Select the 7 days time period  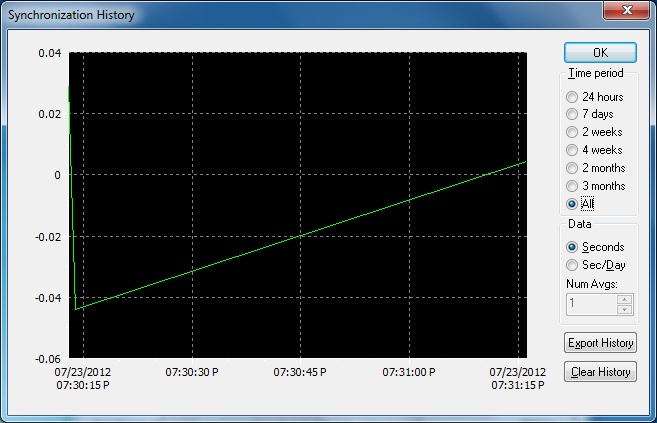click(590, 114)
